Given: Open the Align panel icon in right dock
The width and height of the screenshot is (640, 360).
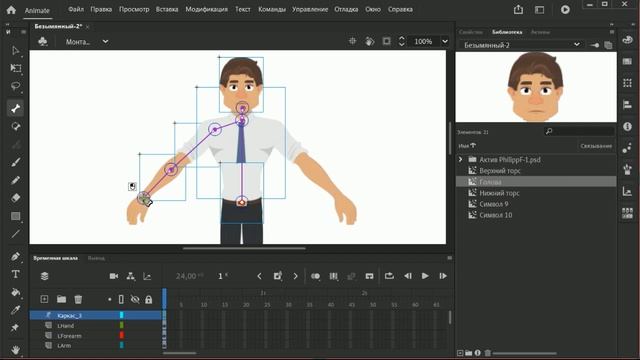Looking at the screenshot, I should [x=627, y=104].
